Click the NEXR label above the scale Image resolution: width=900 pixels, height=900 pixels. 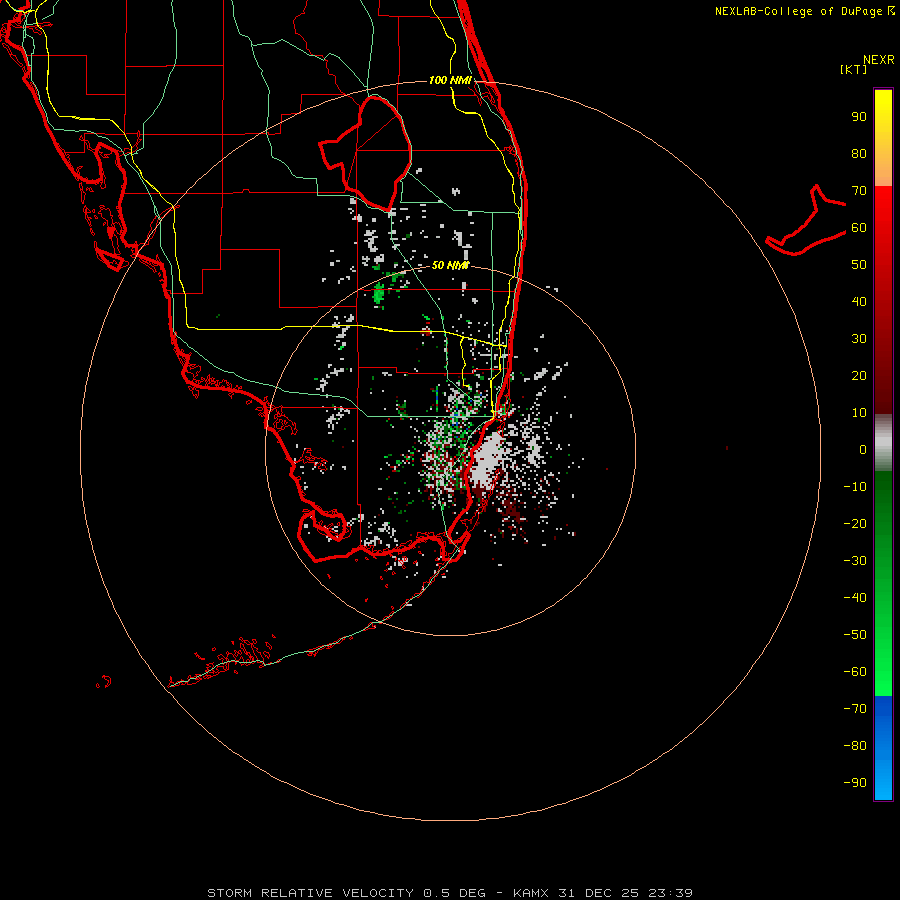879,60
